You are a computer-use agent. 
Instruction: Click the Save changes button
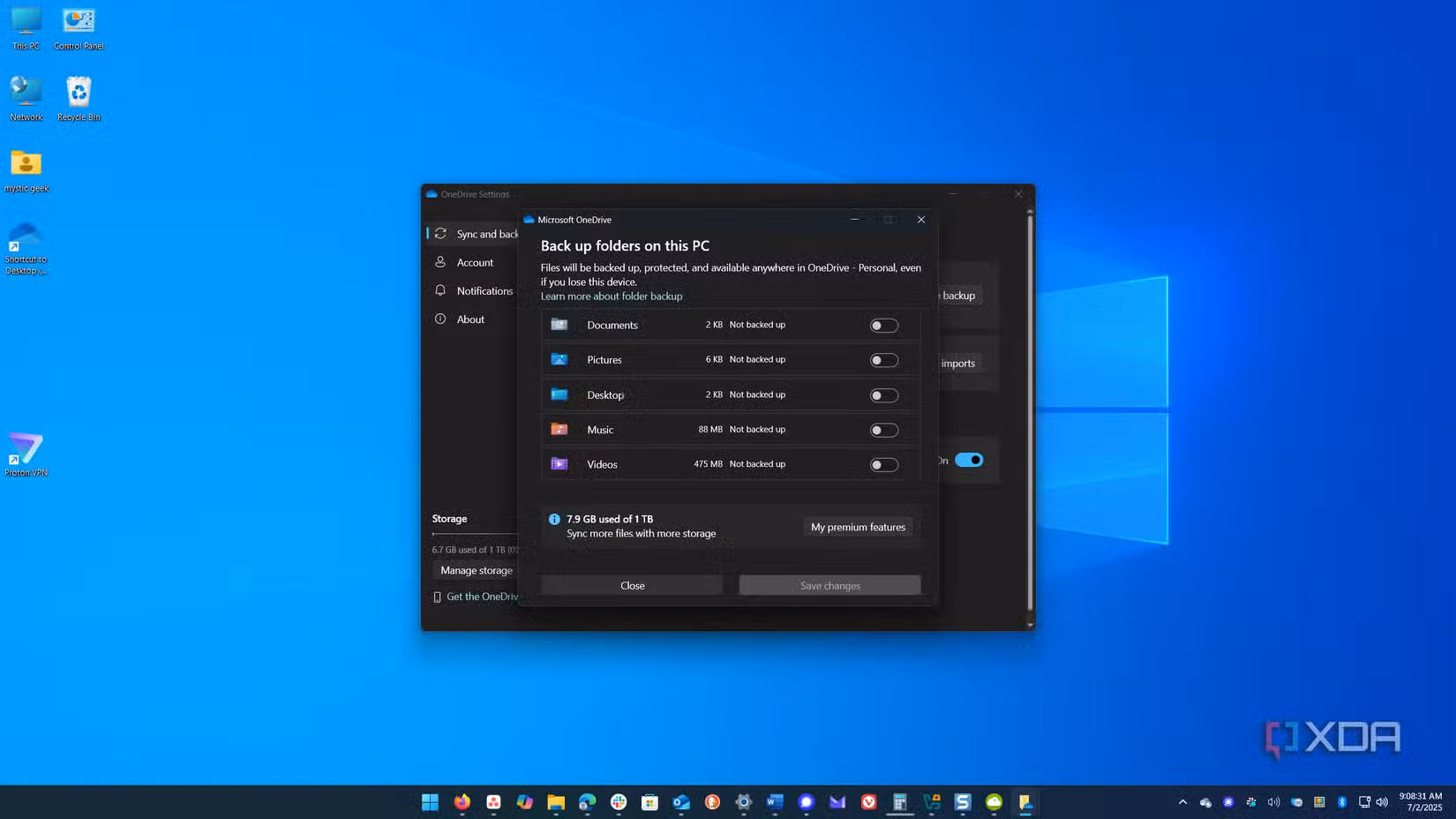coord(829,585)
